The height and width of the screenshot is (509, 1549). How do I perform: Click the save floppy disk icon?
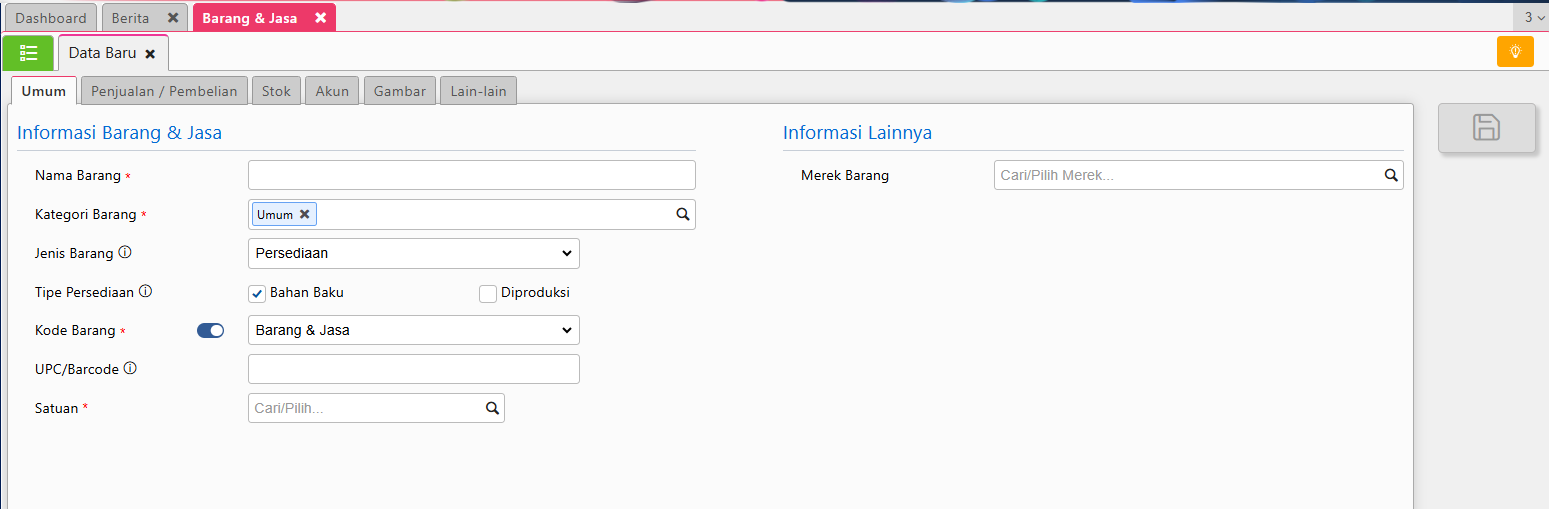(1486, 128)
